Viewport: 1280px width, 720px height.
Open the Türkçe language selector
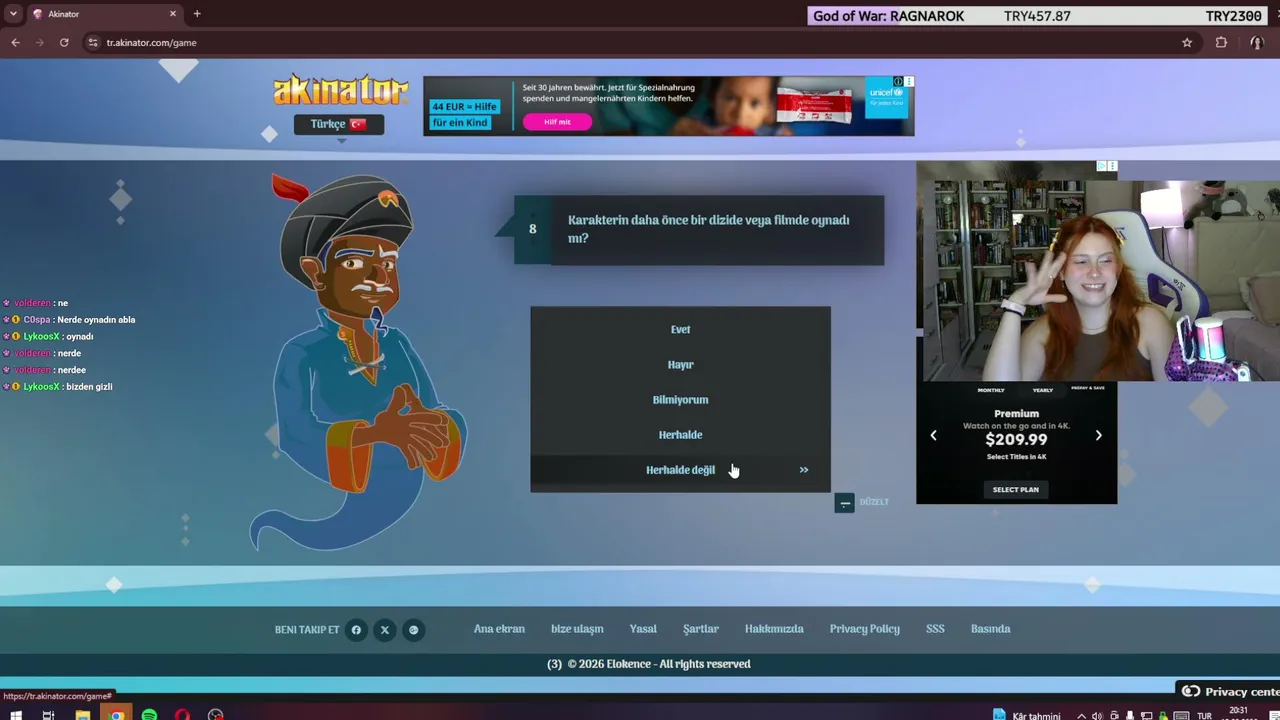point(339,124)
